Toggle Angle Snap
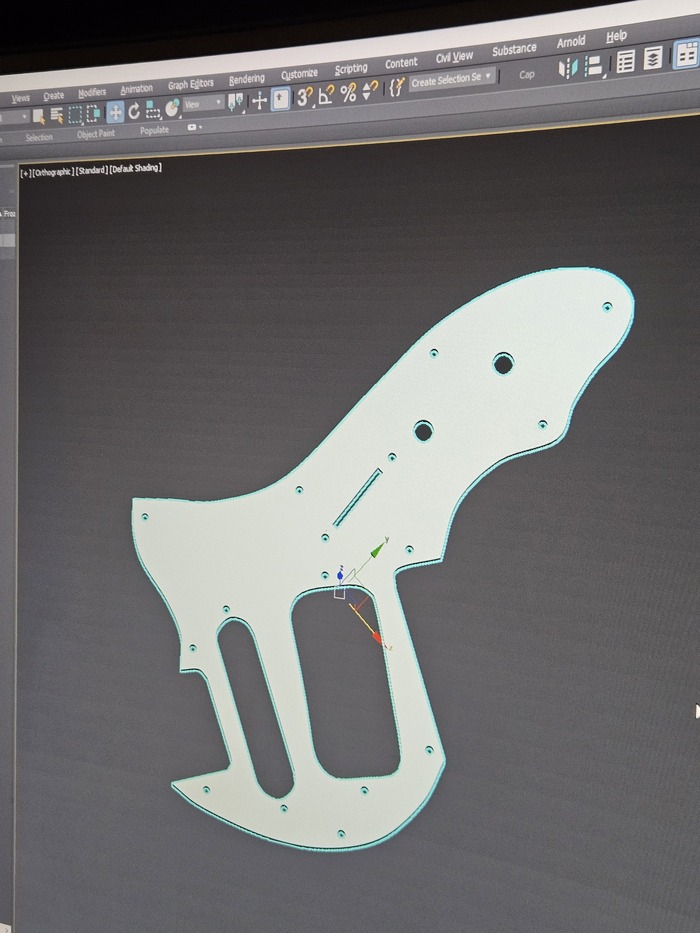The image size is (700, 933). tap(326, 96)
